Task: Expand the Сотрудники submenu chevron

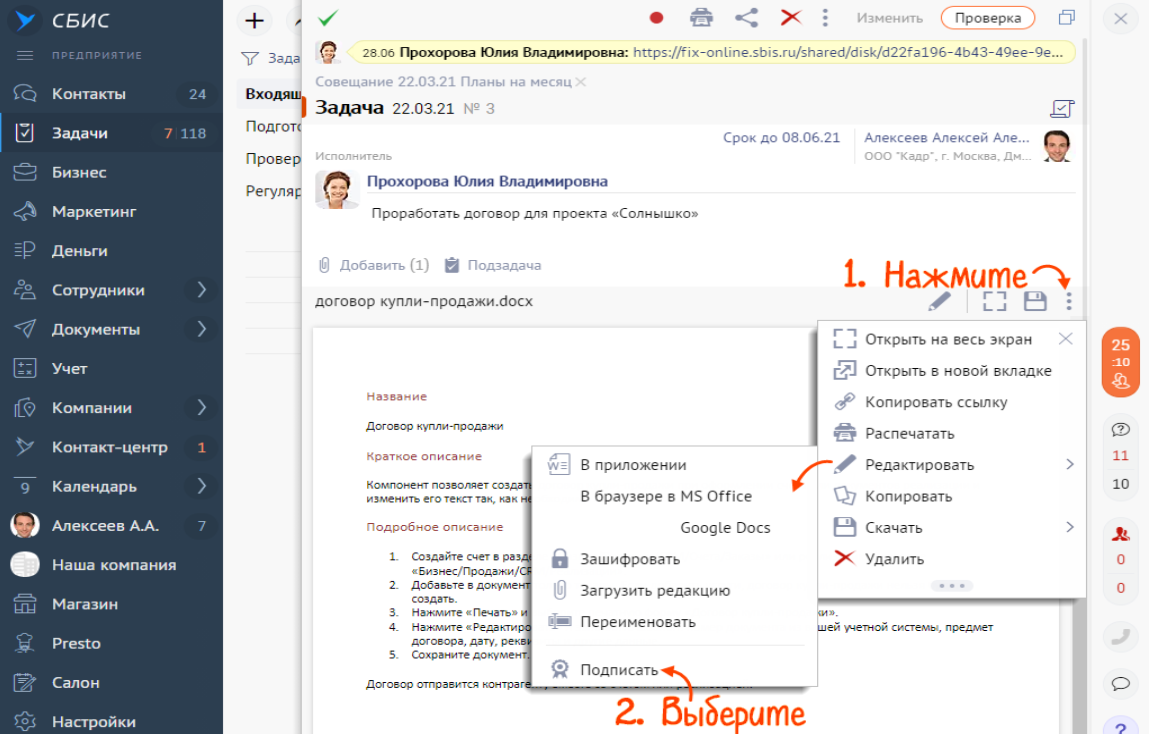Action: pyautogui.click(x=202, y=290)
